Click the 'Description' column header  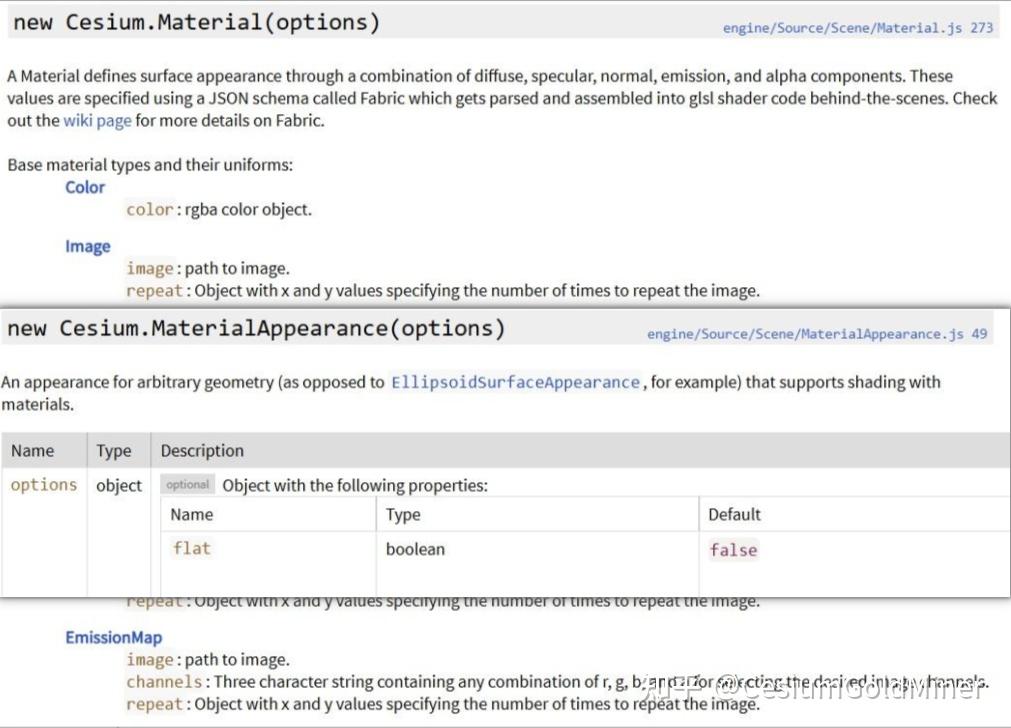click(202, 451)
